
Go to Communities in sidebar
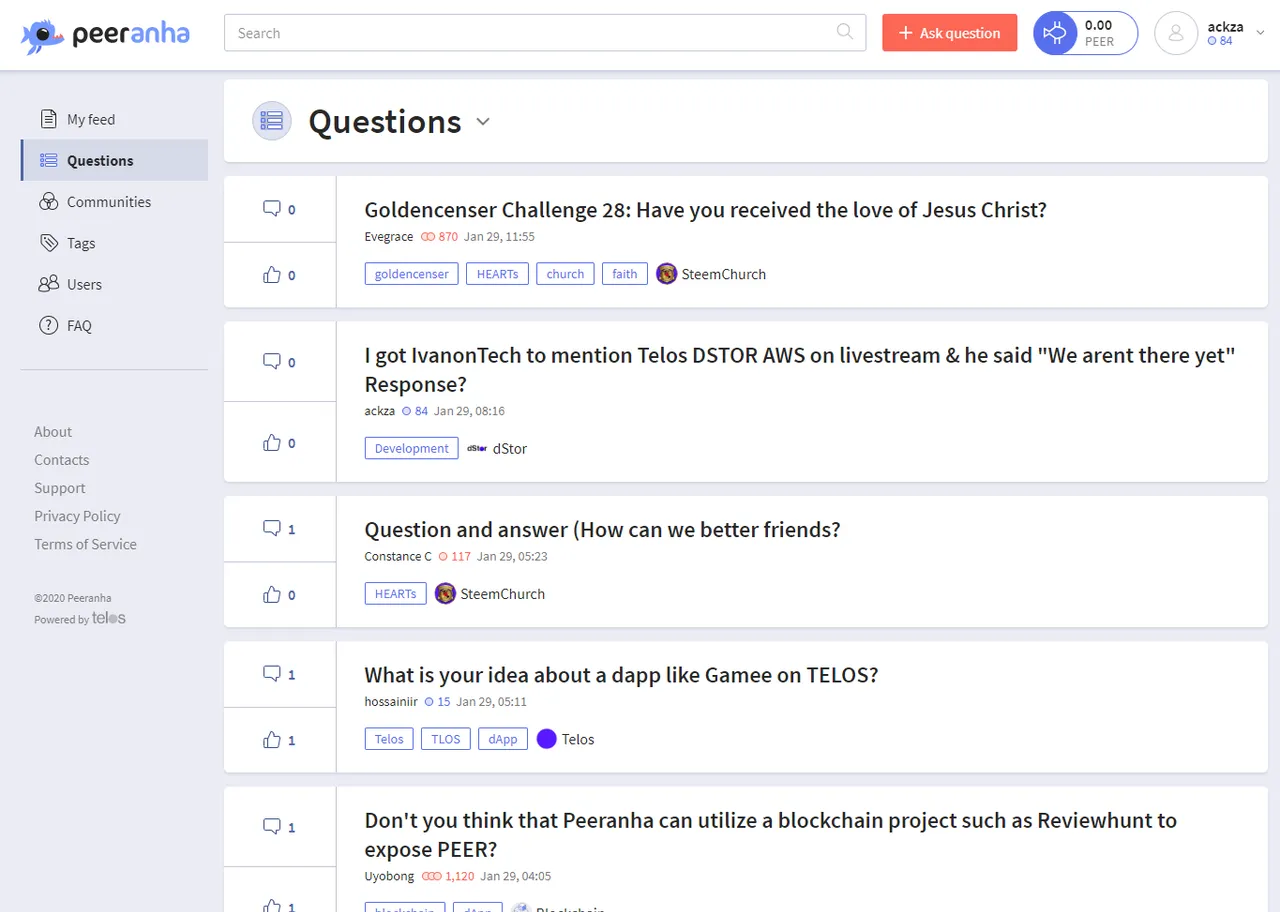click(114, 202)
